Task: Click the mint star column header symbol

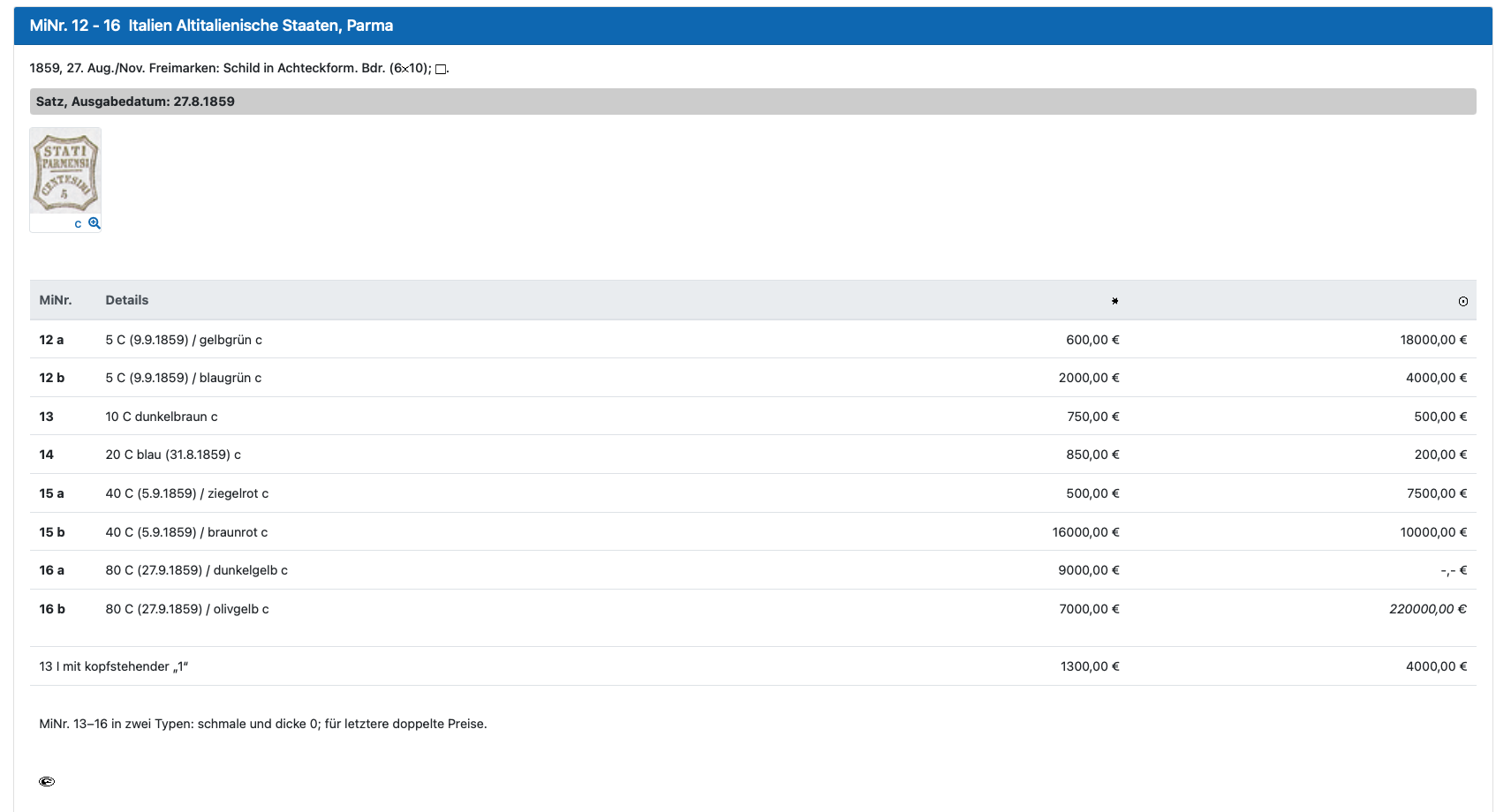Action: 1114,301
